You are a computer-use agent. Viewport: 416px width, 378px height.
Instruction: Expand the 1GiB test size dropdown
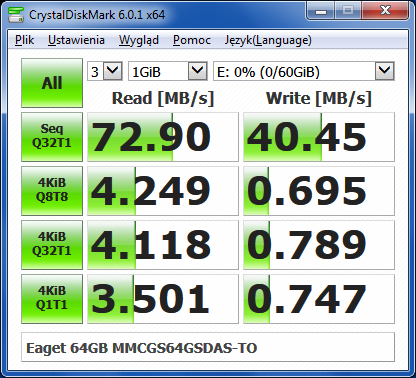pos(168,71)
